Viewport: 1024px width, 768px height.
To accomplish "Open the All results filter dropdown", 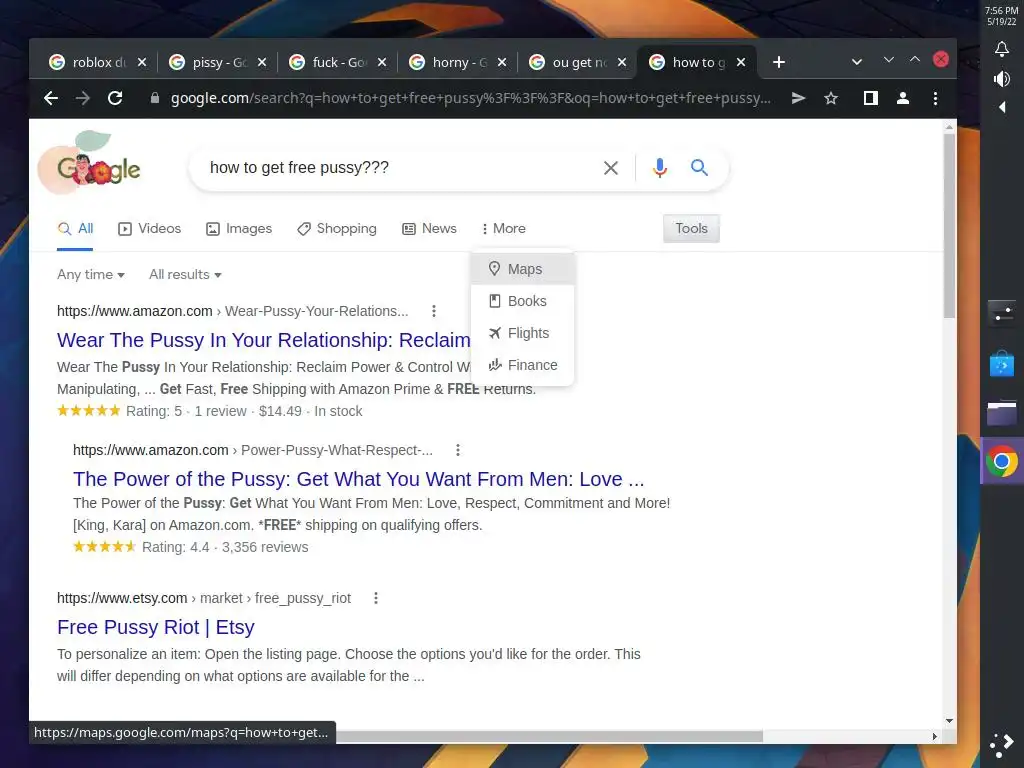I will pyautogui.click(x=185, y=274).
